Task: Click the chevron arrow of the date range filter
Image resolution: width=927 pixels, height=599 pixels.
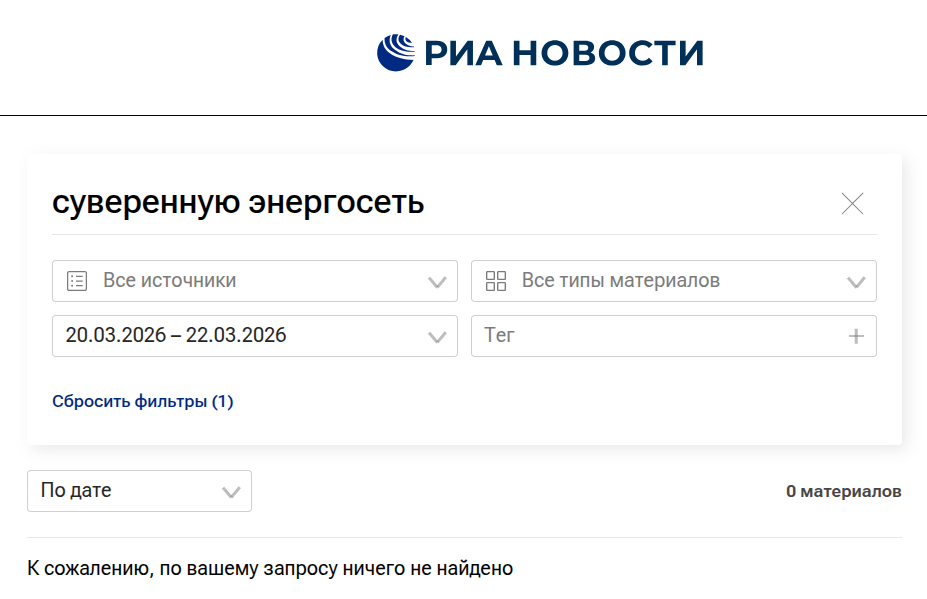Action: pos(437,337)
